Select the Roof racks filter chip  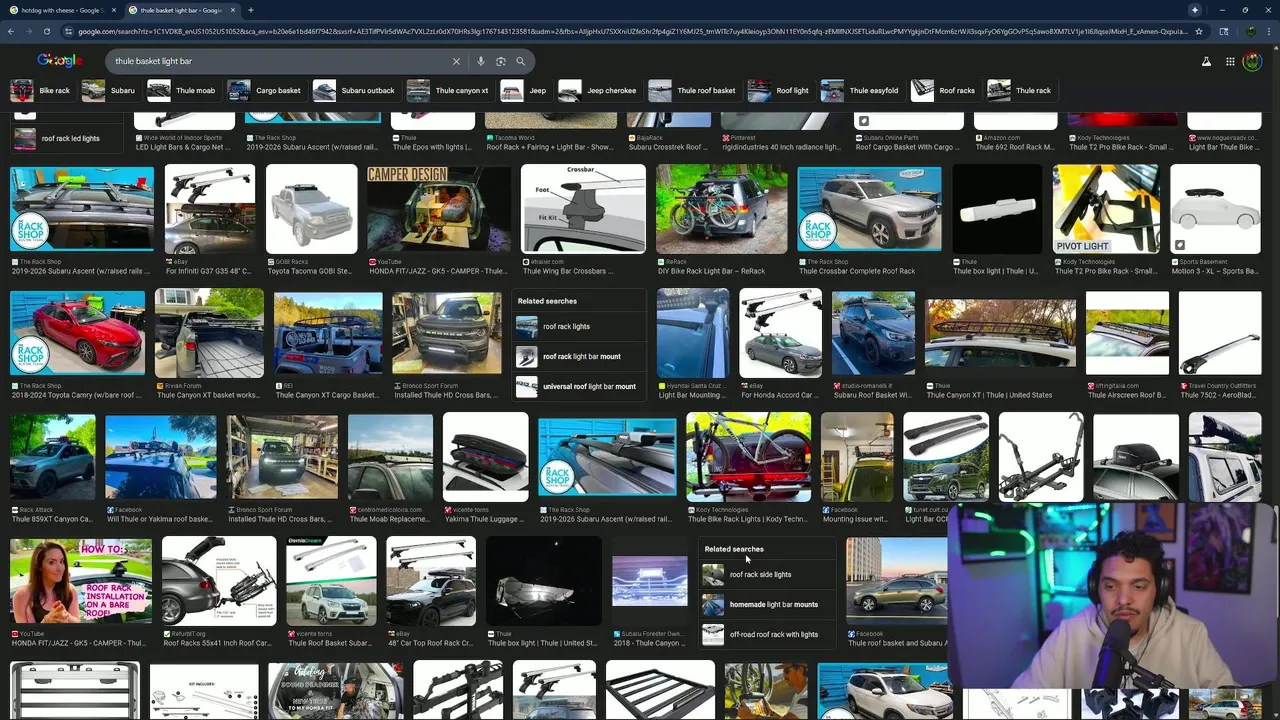(x=944, y=91)
